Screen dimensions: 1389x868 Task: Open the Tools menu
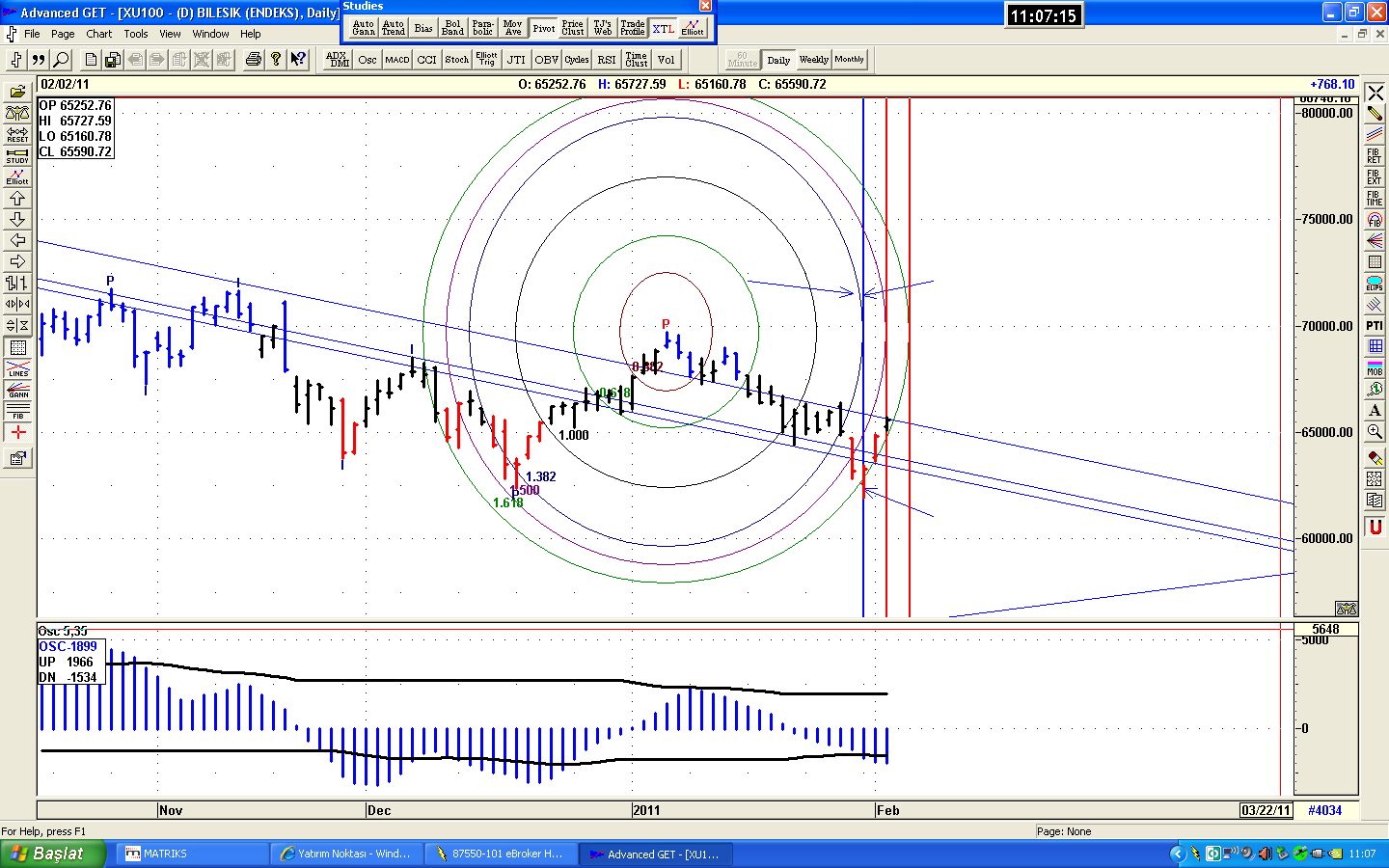pyautogui.click(x=135, y=34)
